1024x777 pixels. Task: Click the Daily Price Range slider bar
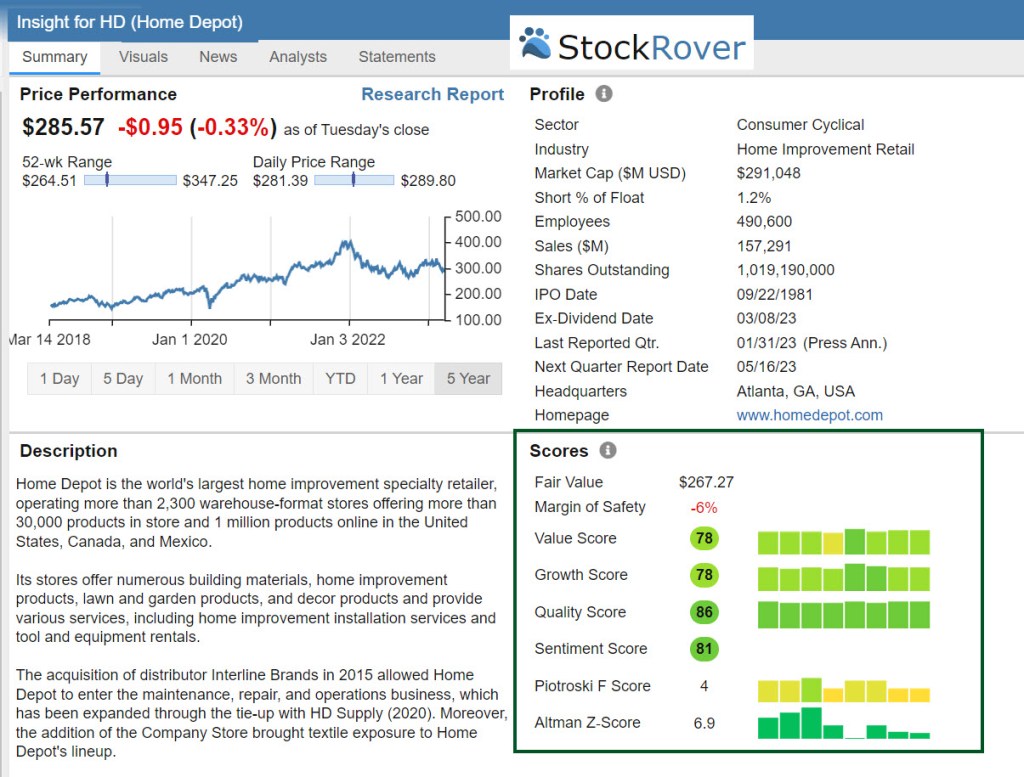(x=354, y=180)
